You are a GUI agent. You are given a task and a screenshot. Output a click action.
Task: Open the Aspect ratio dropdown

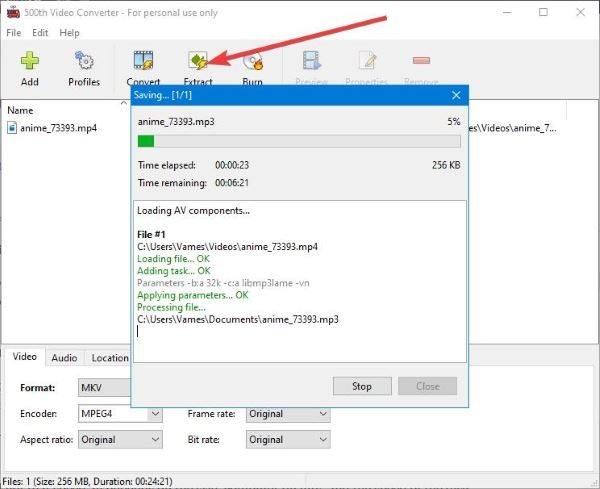click(120, 440)
